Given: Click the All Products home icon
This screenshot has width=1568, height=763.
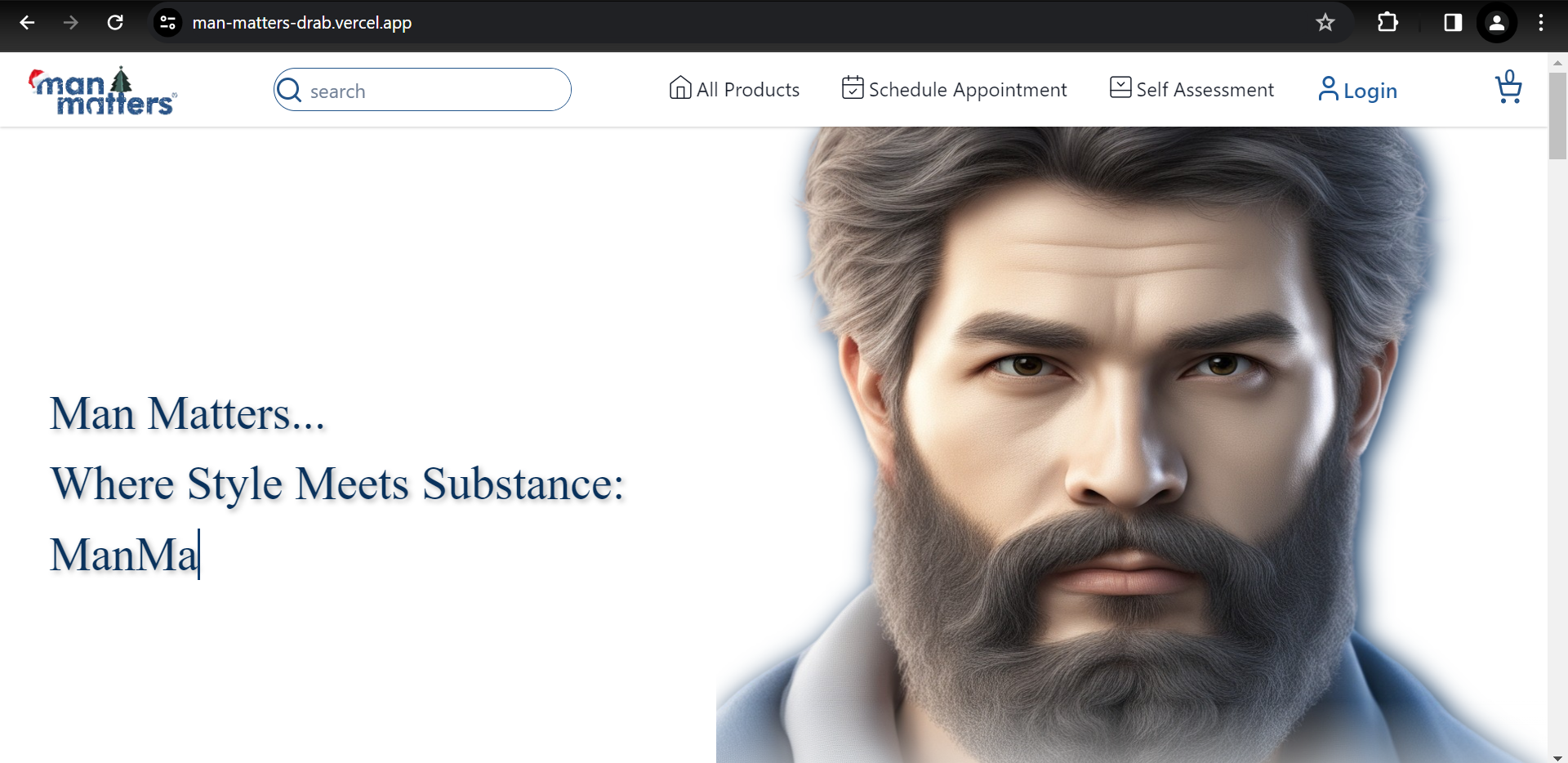Looking at the screenshot, I should [x=680, y=88].
